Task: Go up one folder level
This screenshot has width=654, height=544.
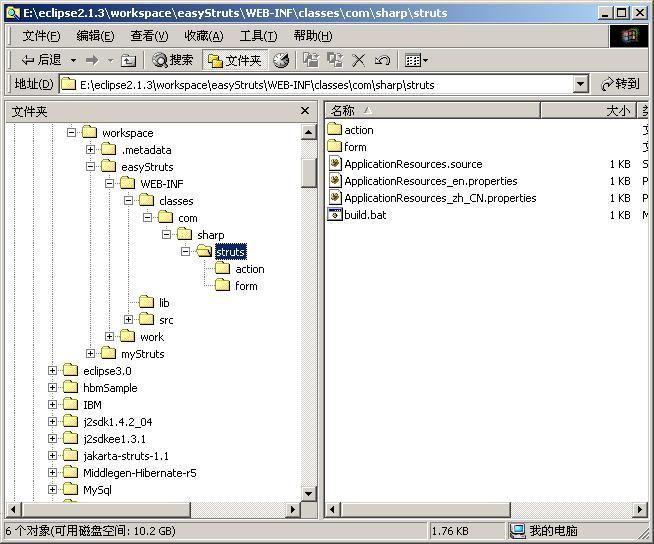Action: coord(128,61)
